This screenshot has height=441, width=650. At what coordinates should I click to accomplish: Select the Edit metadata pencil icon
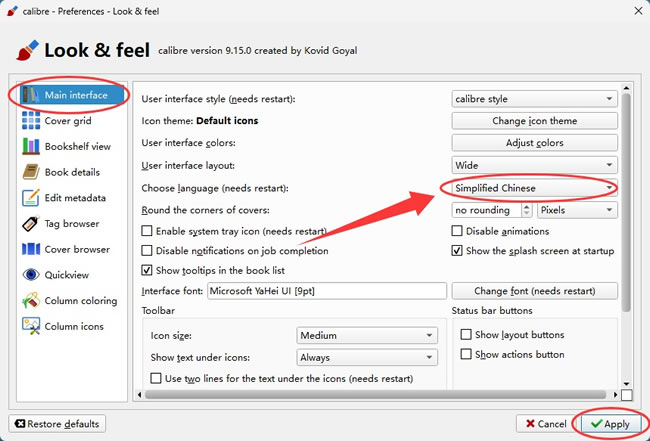click(x=31, y=198)
